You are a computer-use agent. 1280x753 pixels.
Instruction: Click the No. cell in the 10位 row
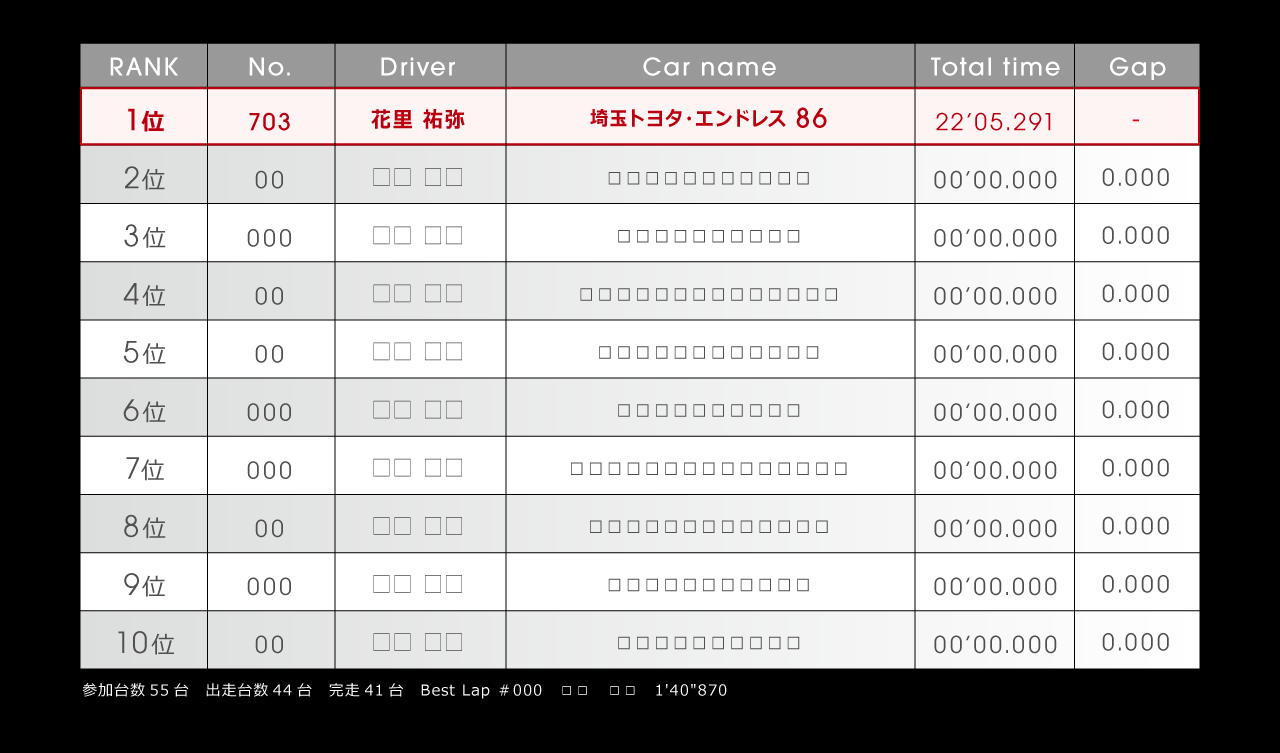[271, 640]
